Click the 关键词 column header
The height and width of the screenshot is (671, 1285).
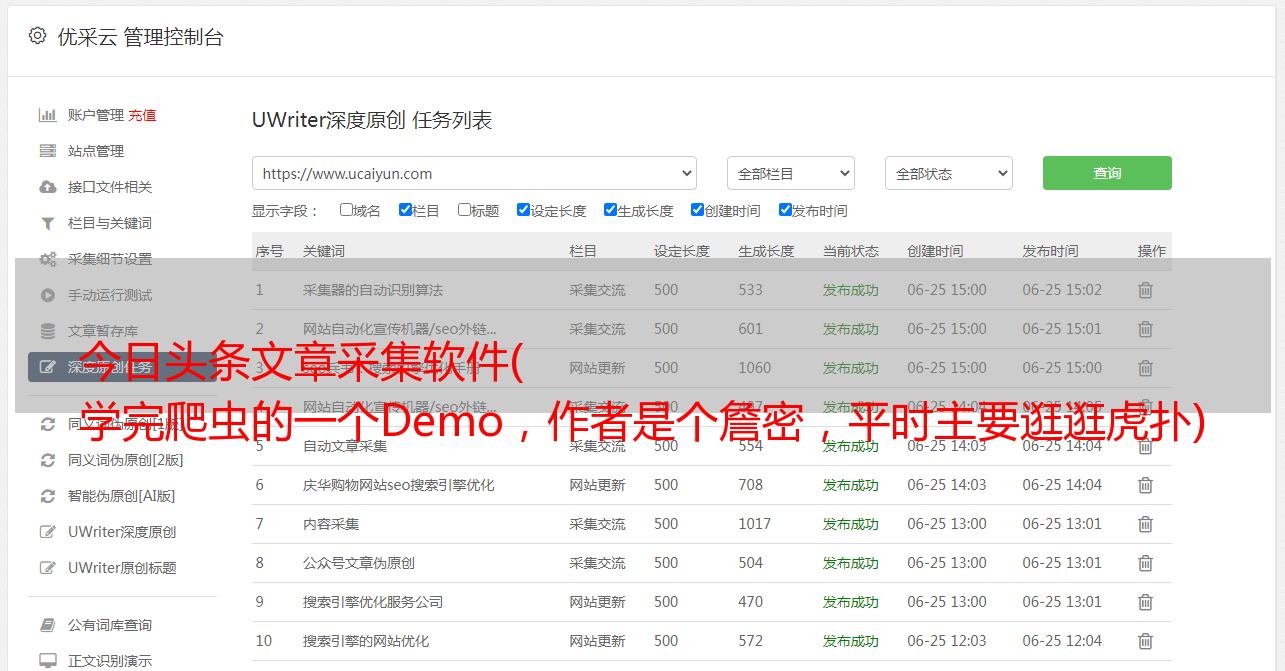[324, 251]
